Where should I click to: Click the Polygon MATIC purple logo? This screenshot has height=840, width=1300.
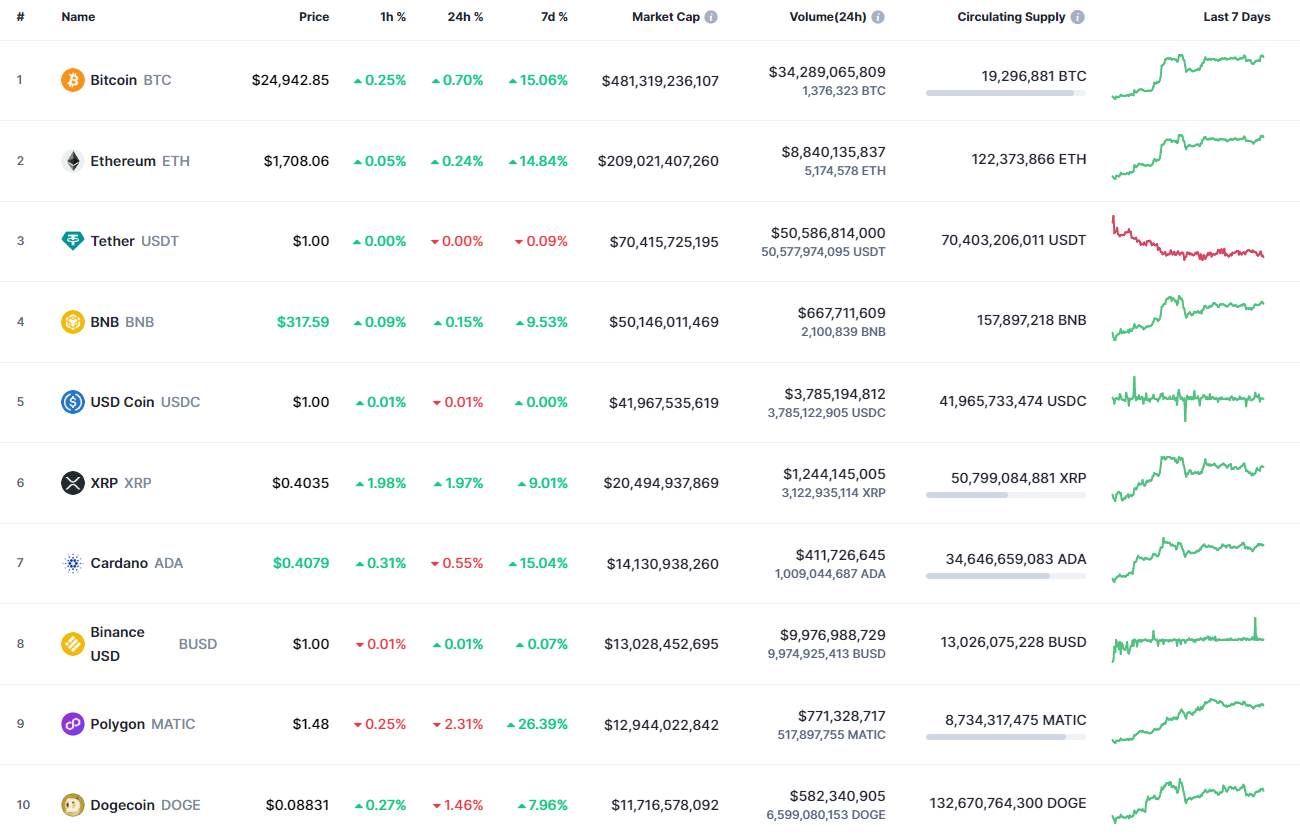(71, 724)
